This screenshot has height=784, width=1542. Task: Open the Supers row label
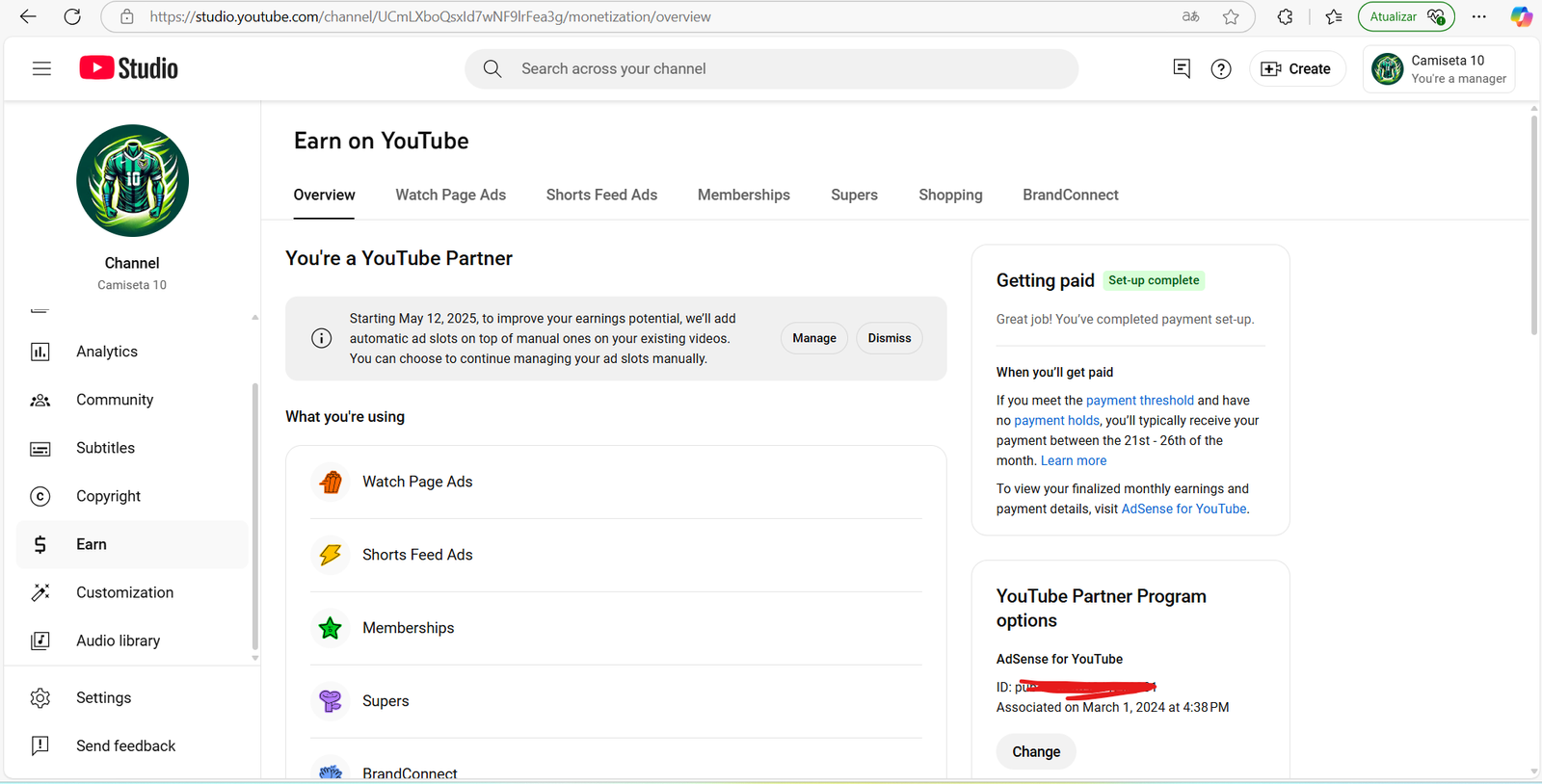pyautogui.click(x=385, y=701)
